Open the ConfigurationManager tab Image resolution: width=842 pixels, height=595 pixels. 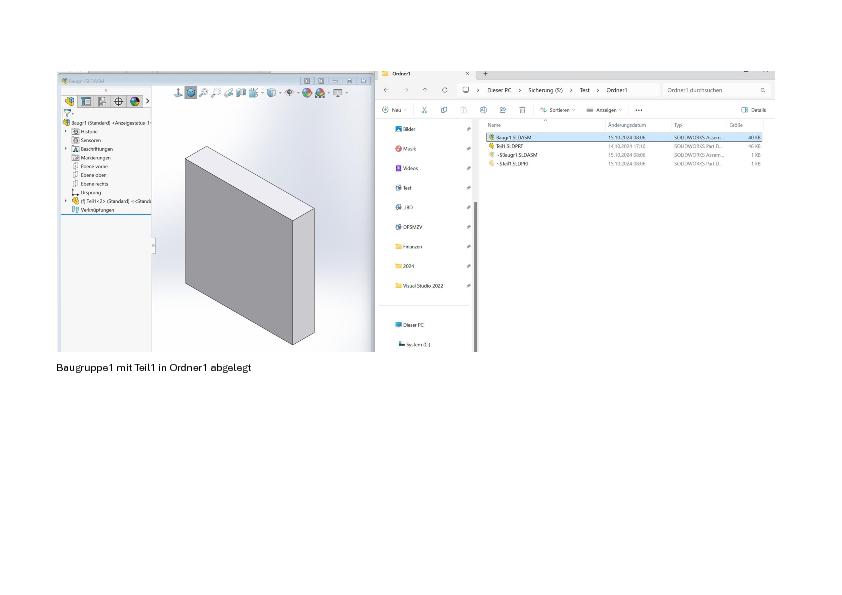102,101
